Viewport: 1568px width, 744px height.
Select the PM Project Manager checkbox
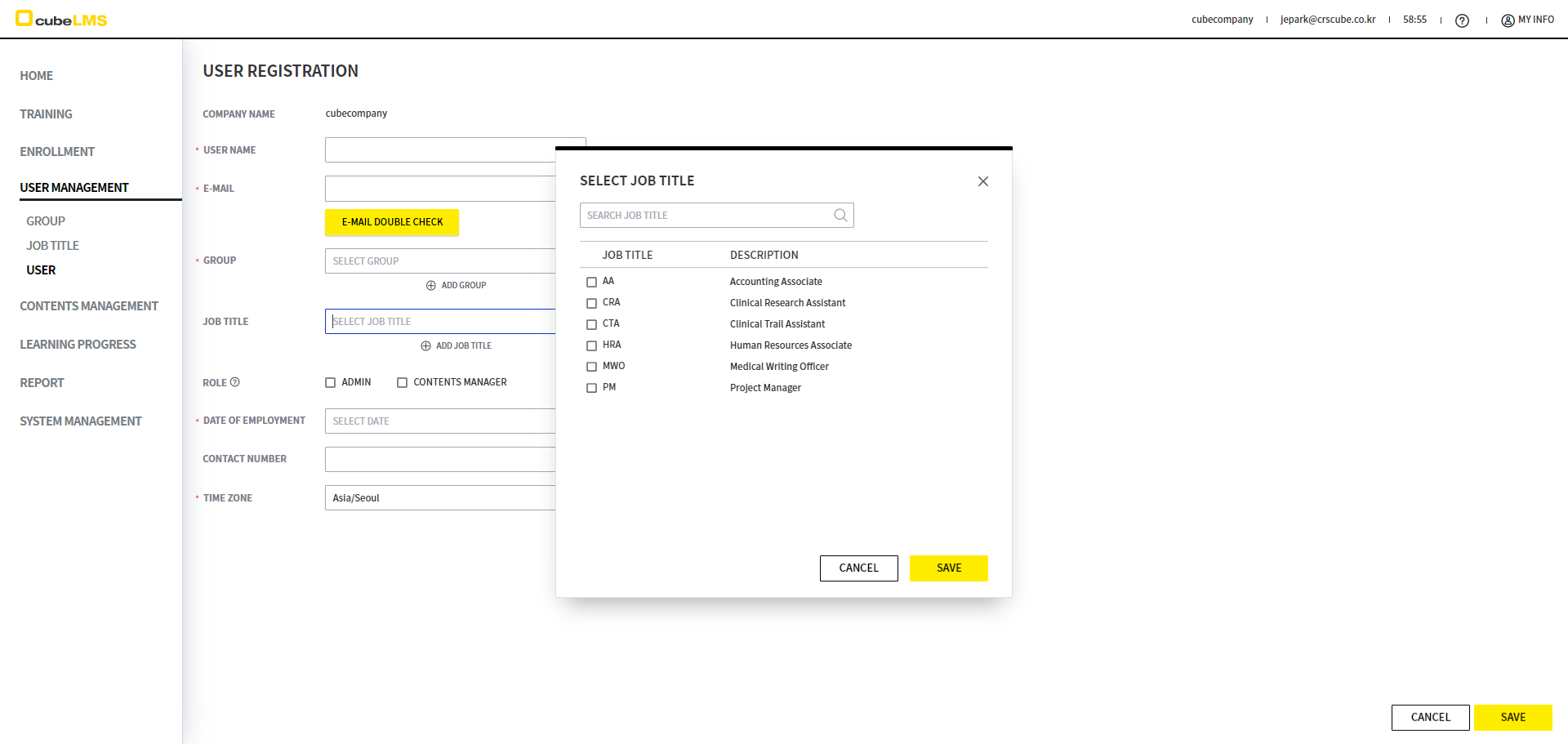tap(591, 388)
